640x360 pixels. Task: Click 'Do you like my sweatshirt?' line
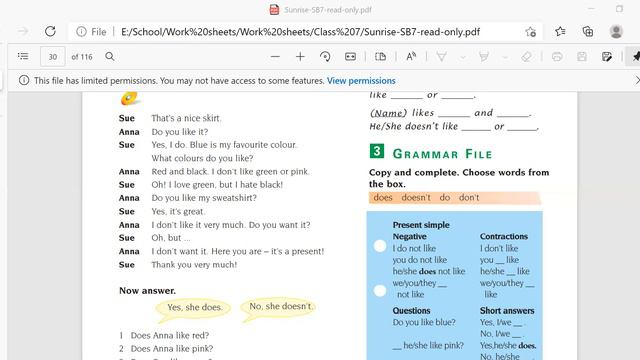pos(204,198)
